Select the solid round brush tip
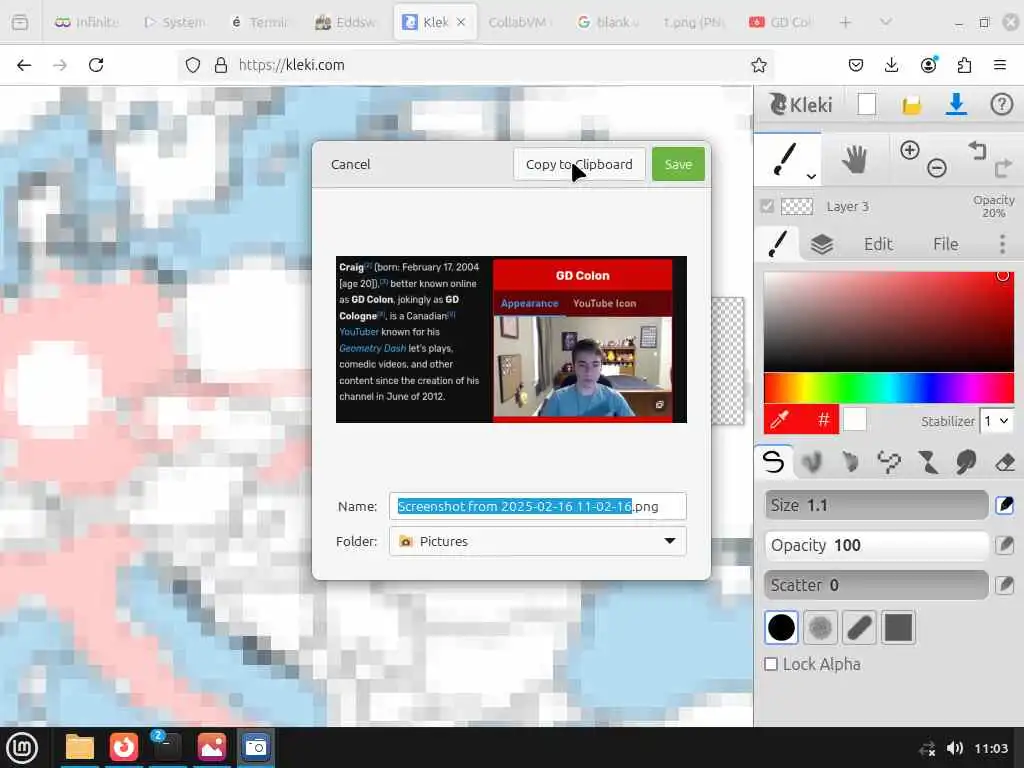The width and height of the screenshot is (1024, 768). [781, 628]
